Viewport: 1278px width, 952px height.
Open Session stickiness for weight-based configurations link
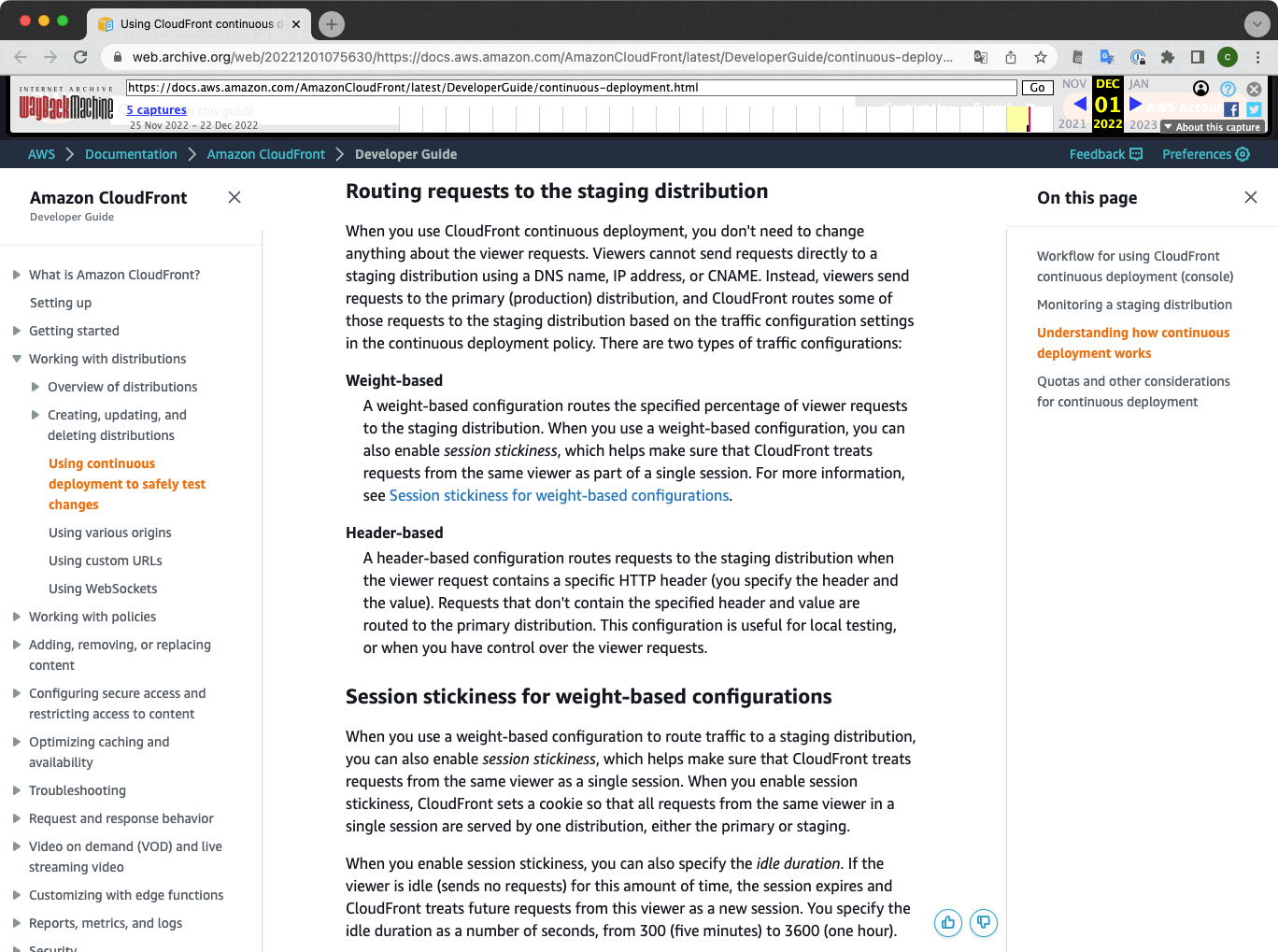(559, 495)
